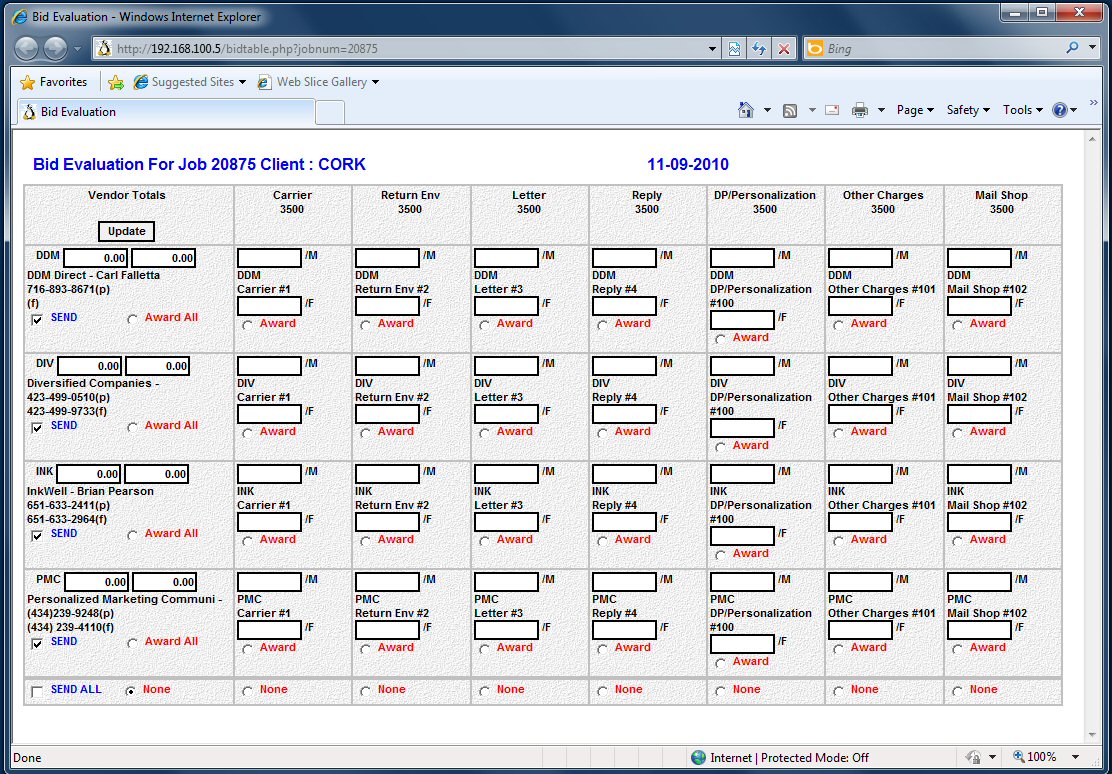Click the red Stop loading icon
1112x774 pixels.
click(x=784, y=49)
